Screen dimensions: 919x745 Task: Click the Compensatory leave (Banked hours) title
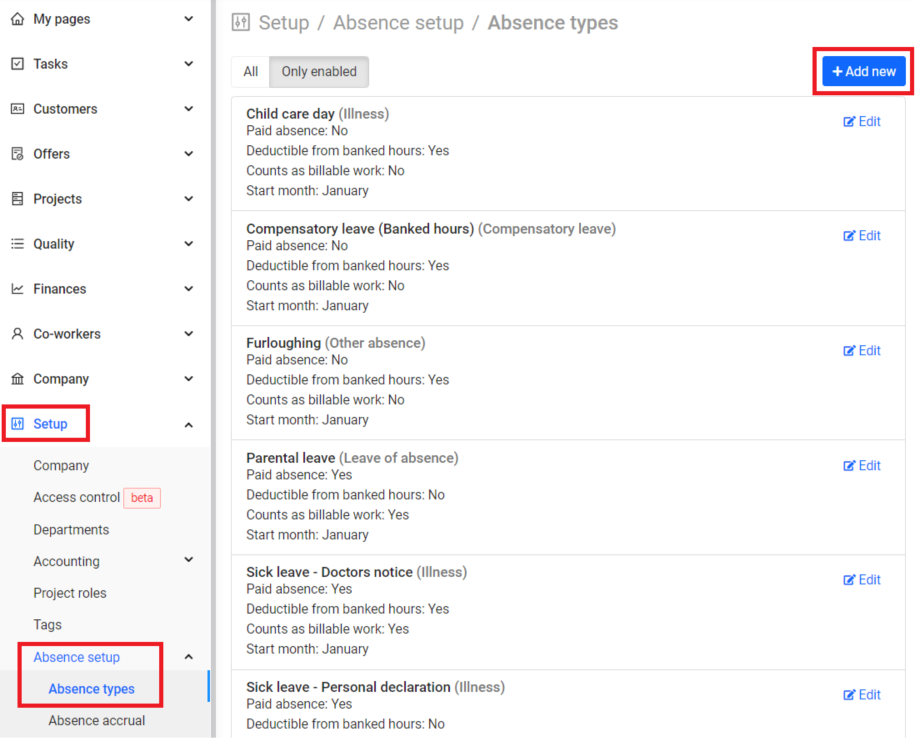360,229
